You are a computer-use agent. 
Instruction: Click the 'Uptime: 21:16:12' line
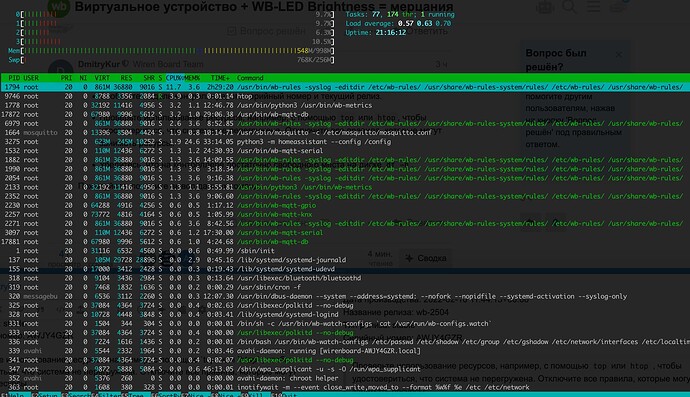[376, 33]
